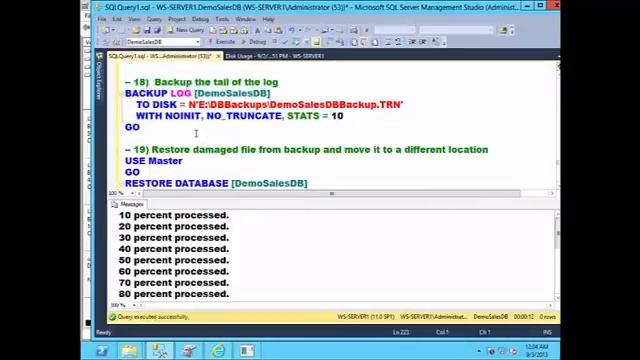Click '80 percent processed.' message

(174, 294)
